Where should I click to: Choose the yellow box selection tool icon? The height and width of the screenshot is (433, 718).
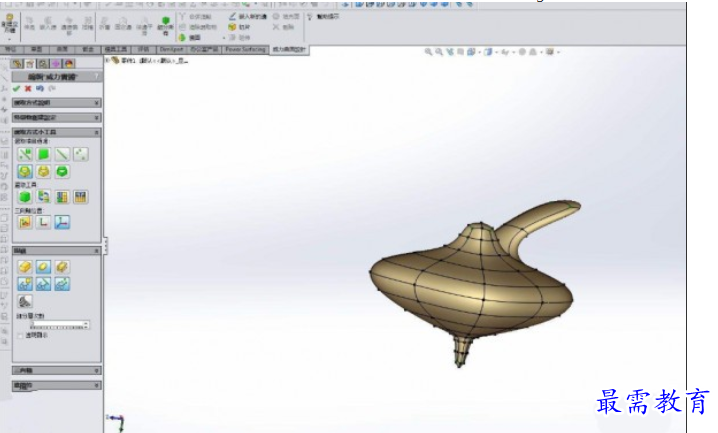[x=44, y=172]
